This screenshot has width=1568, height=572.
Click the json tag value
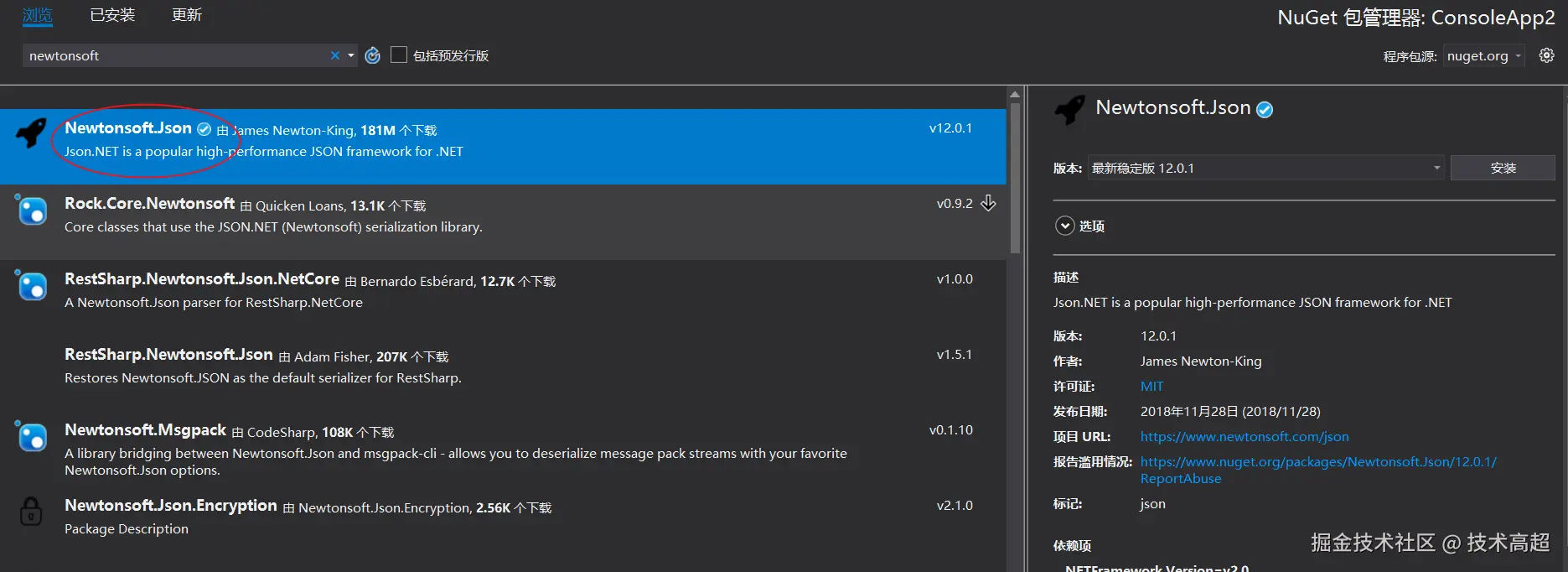click(1153, 505)
